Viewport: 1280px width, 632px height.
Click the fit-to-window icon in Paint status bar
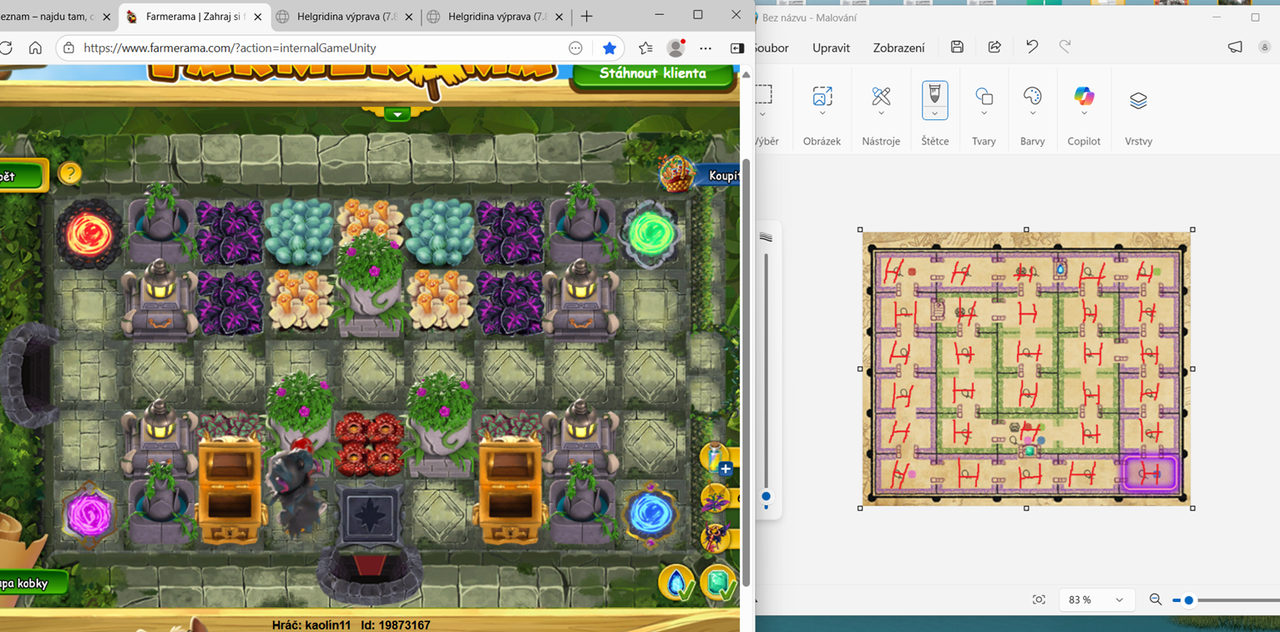coord(1039,600)
